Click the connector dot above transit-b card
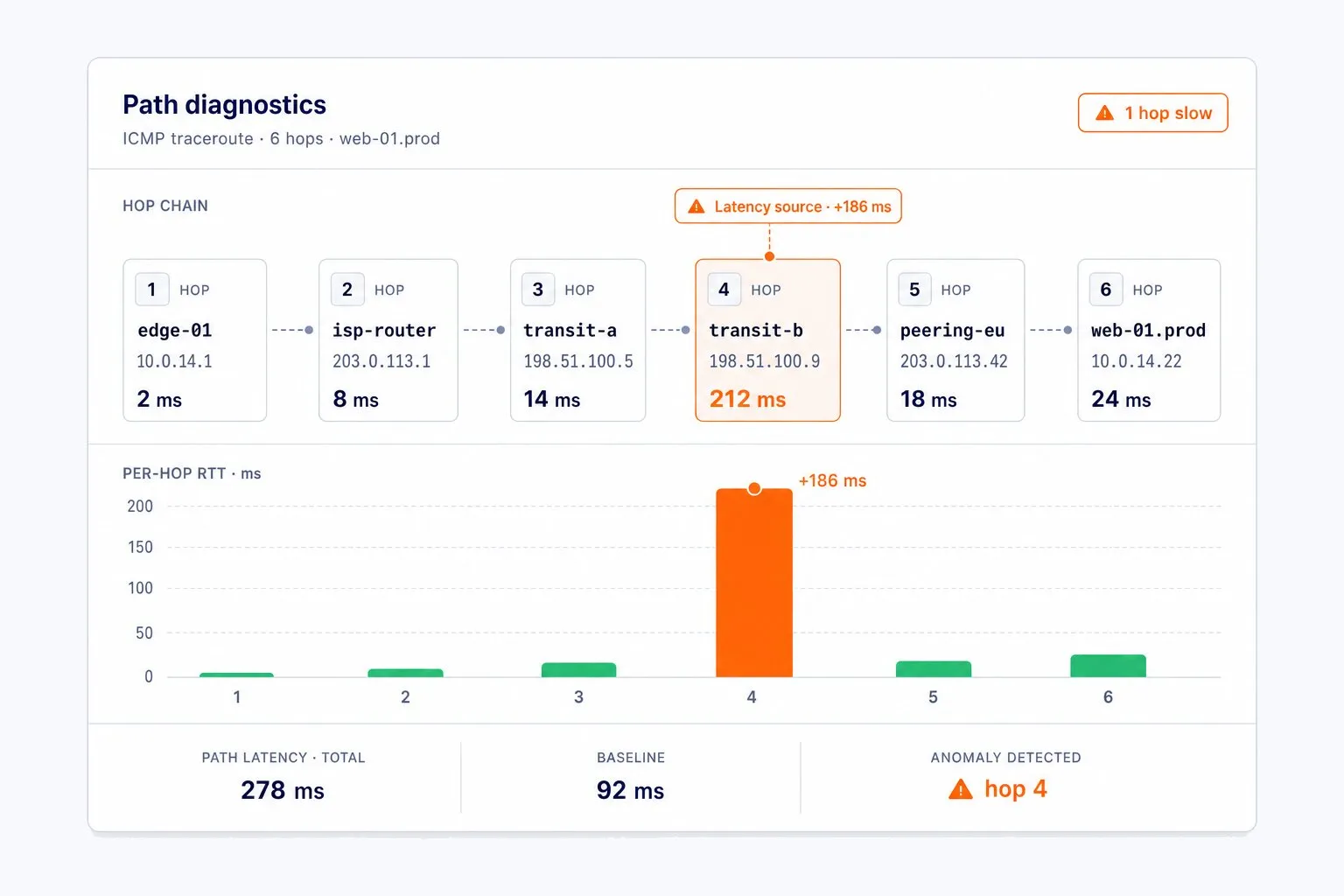Screen dimensions: 1344x896 click(769, 256)
